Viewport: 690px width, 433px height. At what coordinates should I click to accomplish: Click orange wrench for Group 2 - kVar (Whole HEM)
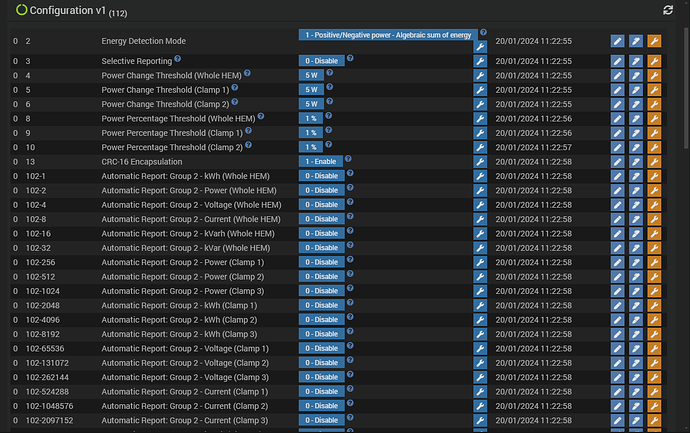pyautogui.click(x=654, y=248)
